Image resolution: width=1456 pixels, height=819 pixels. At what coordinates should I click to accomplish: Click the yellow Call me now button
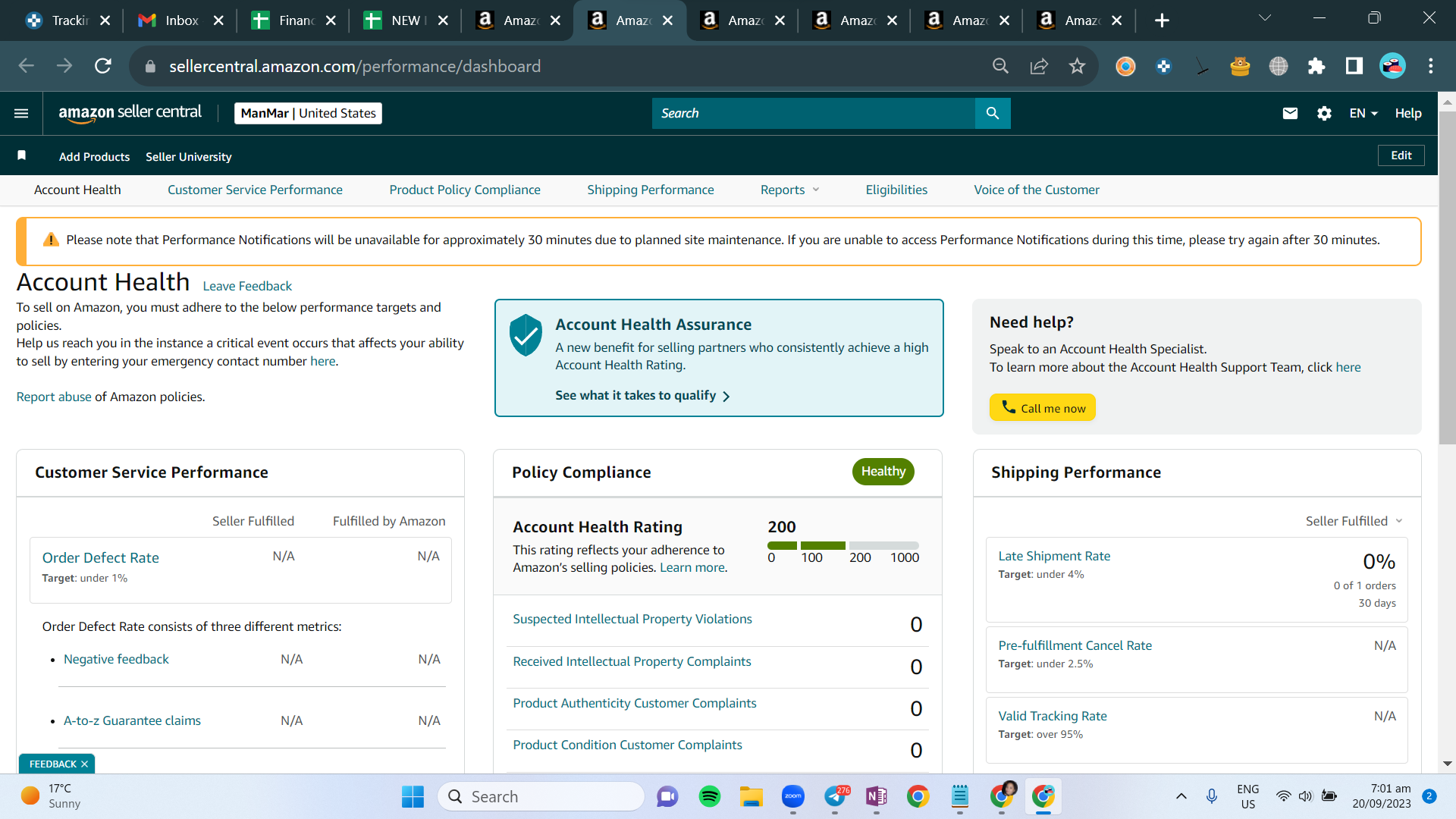tap(1043, 407)
